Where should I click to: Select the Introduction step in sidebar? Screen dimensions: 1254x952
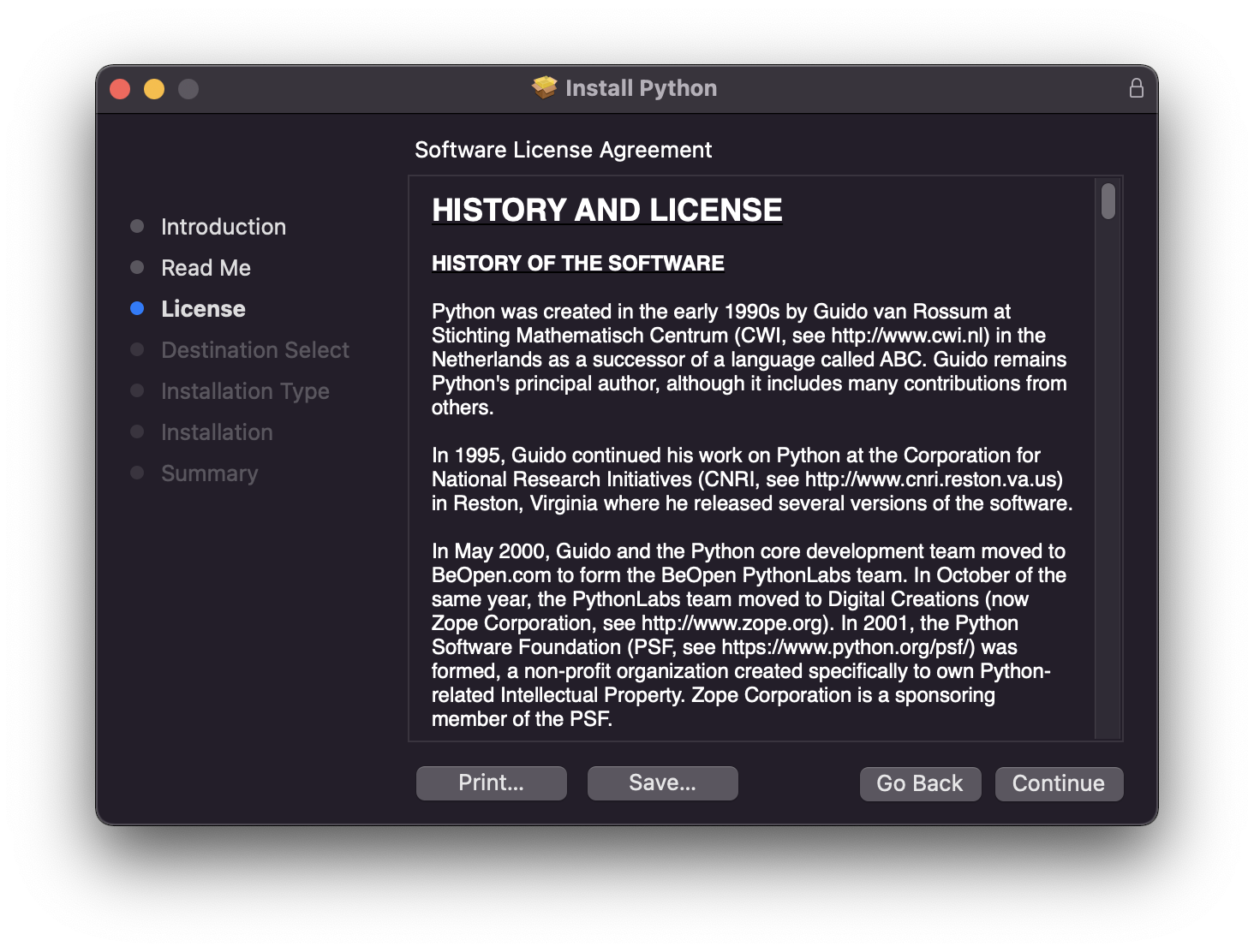[x=224, y=227]
